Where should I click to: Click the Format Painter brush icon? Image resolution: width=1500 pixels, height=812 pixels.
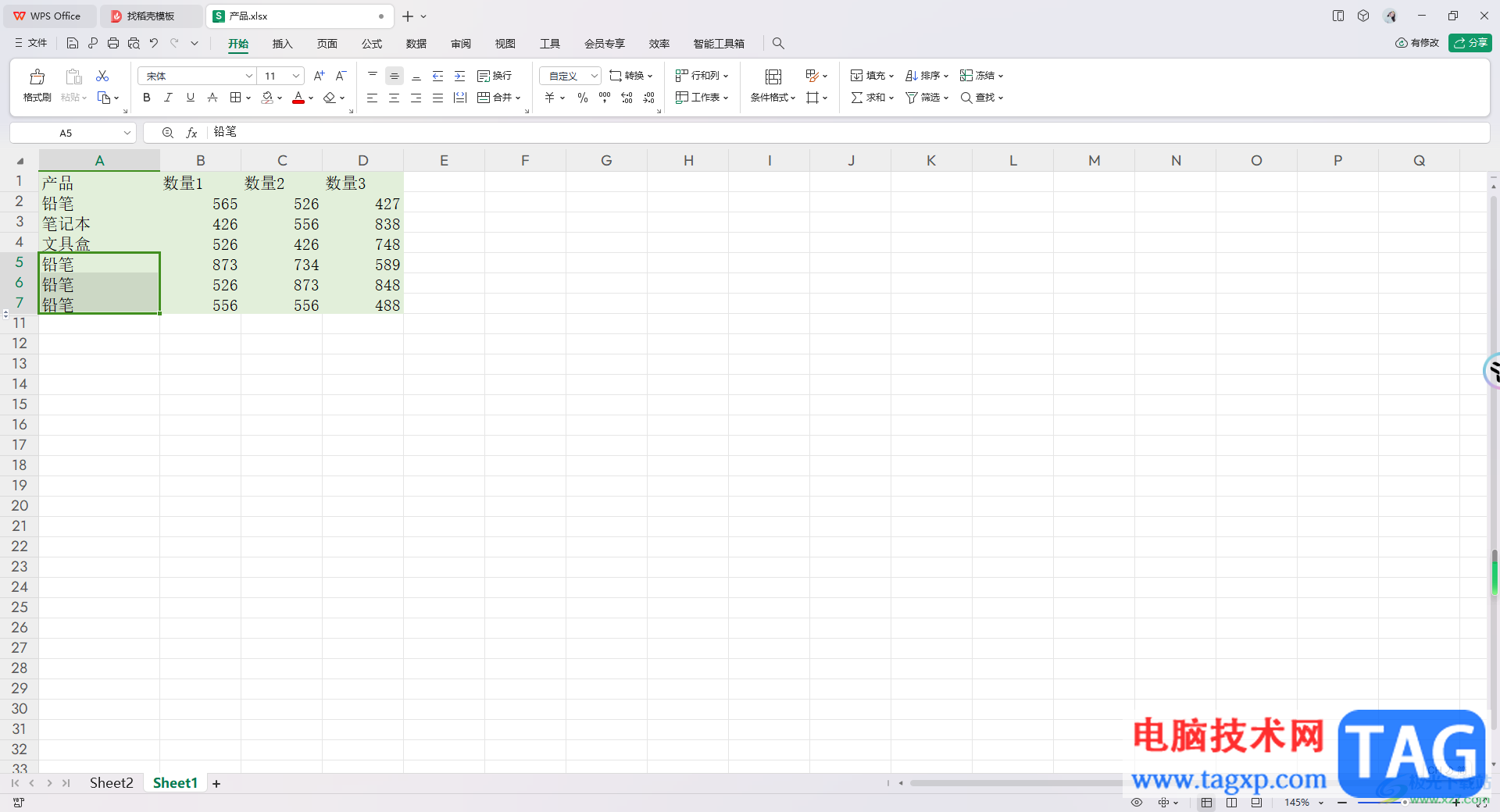pyautogui.click(x=37, y=77)
